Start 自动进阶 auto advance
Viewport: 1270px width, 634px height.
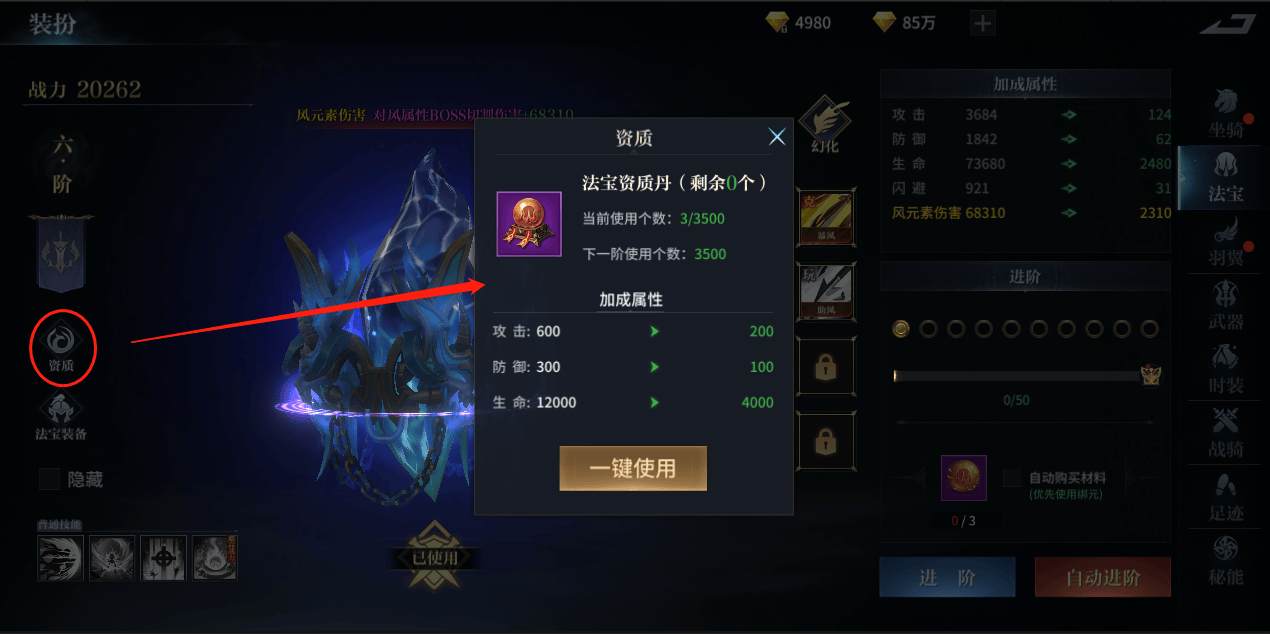tap(1103, 578)
